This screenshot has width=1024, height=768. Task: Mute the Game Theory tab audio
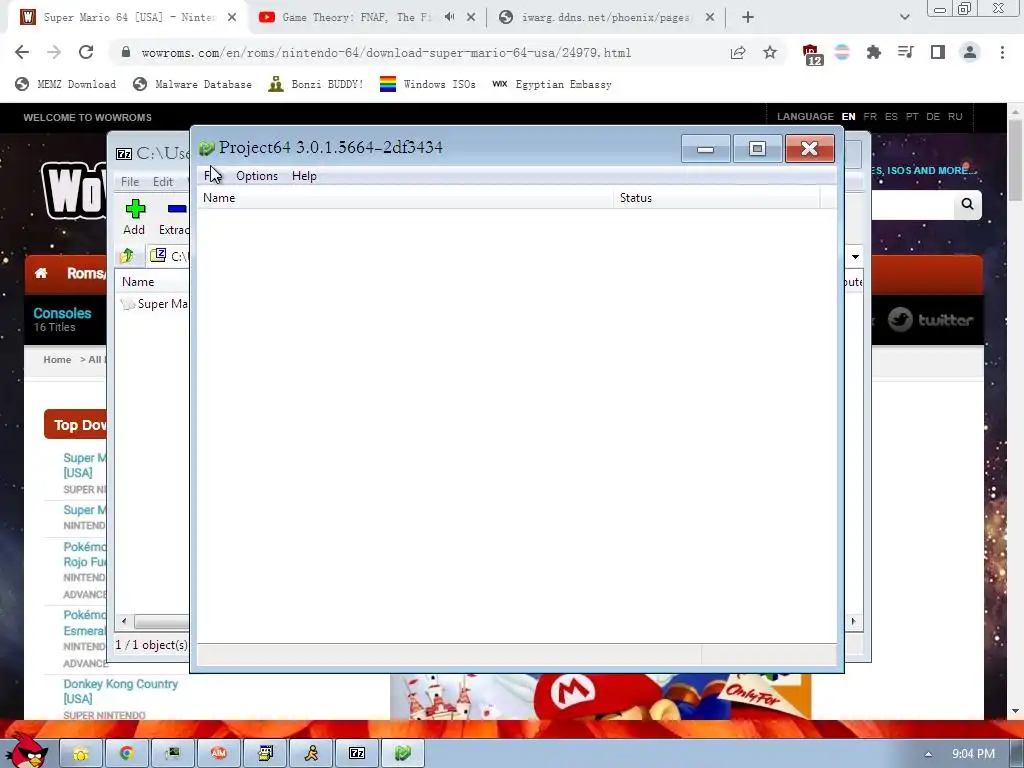click(x=450, y=17)
